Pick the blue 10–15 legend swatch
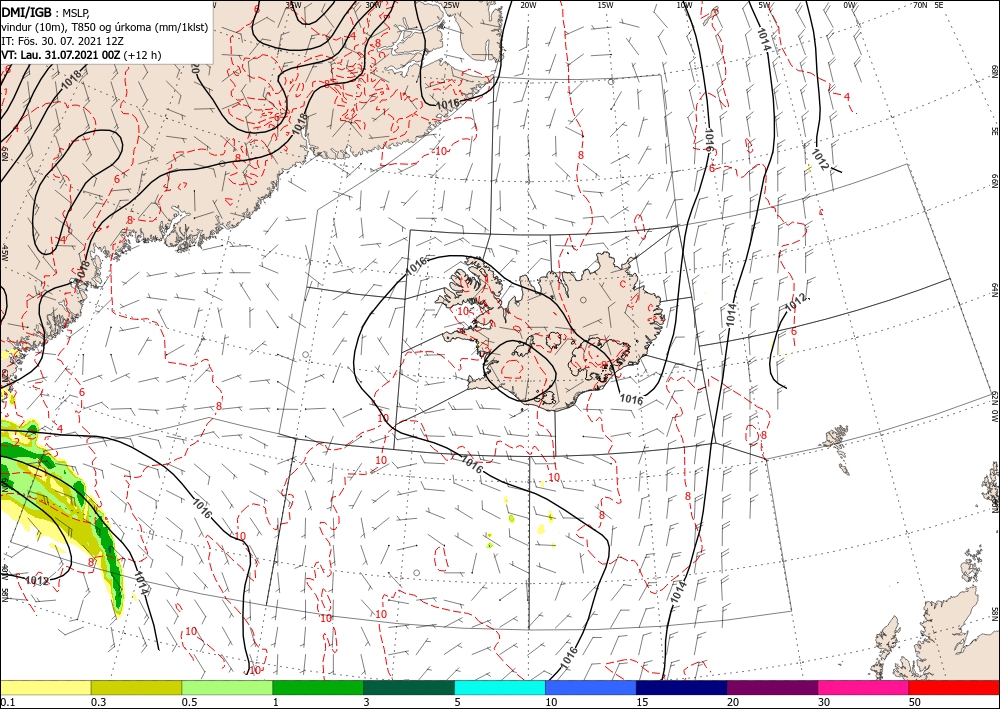This screenshot has height=709, width=1000. tap(591, 687)
